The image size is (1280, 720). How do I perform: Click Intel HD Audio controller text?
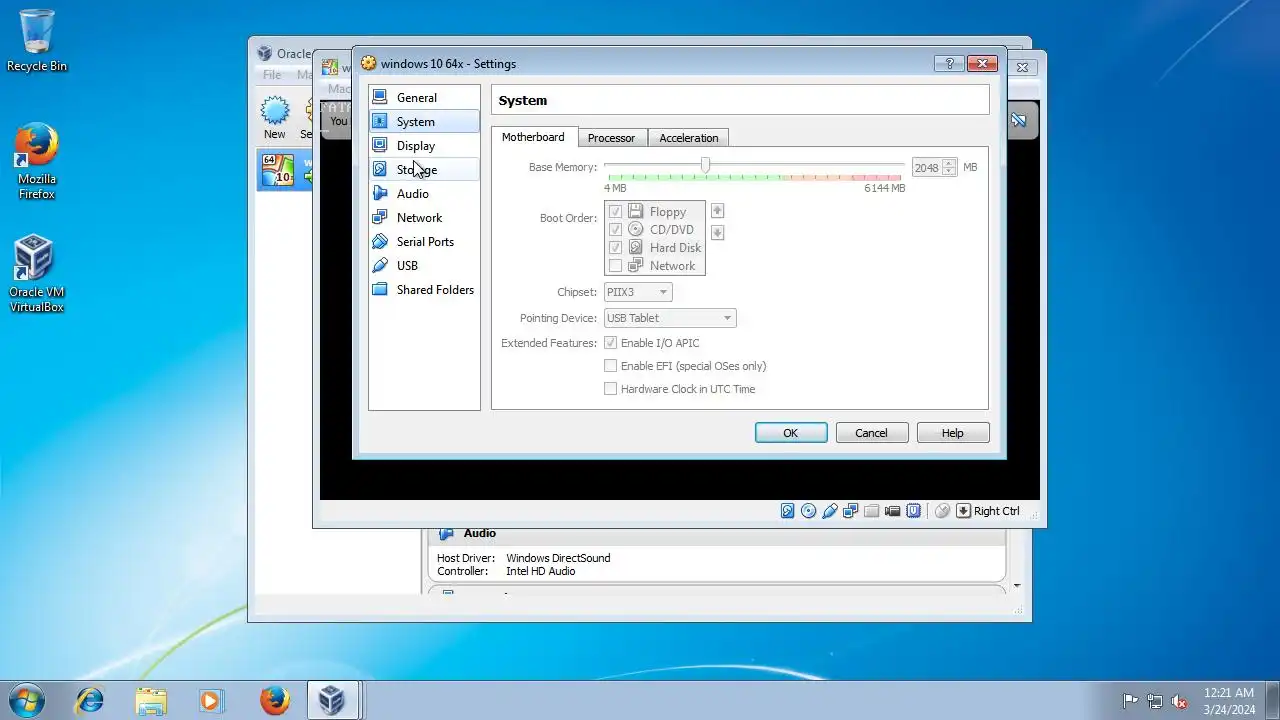[541, 571]
